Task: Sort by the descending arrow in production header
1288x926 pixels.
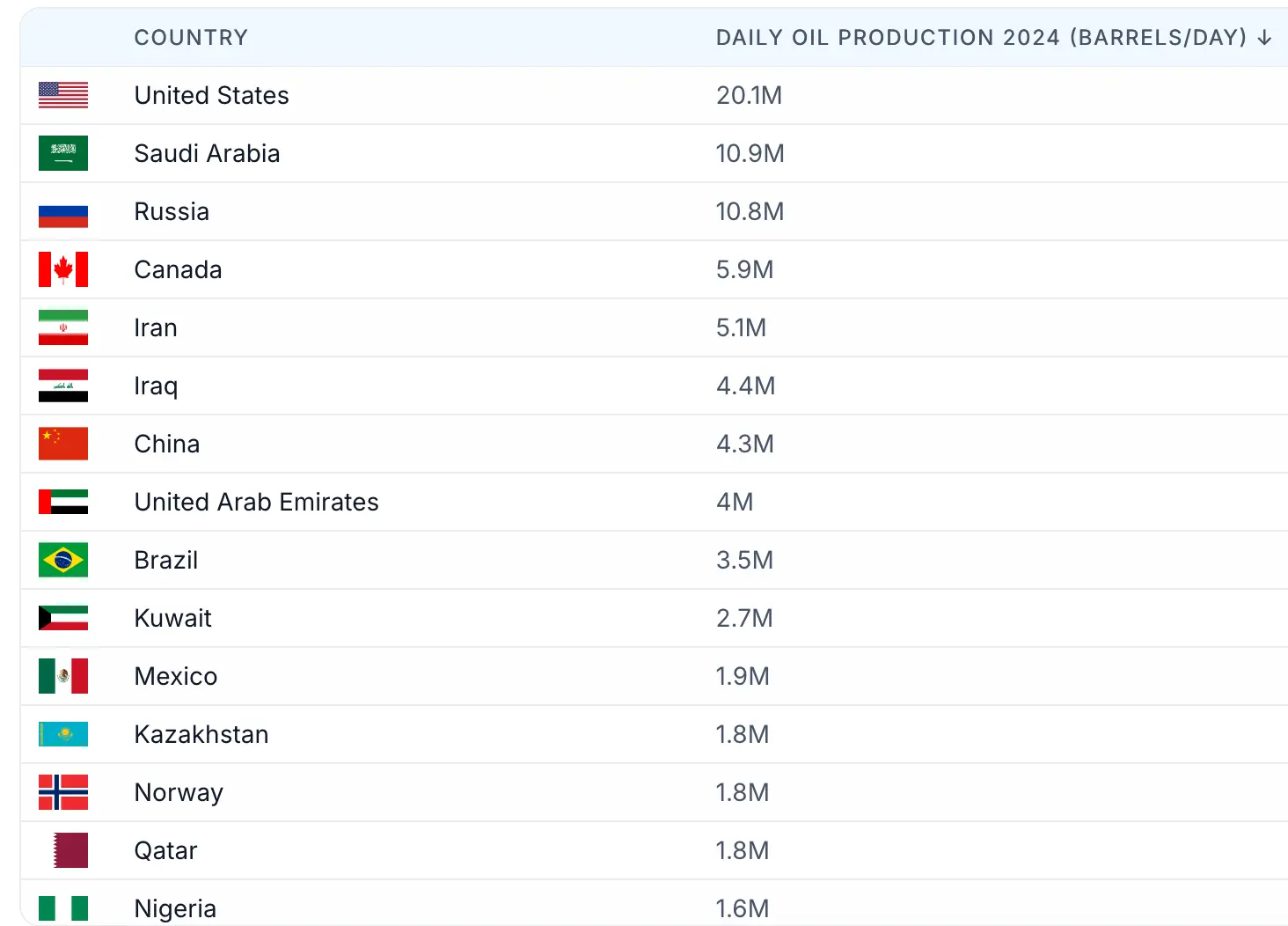Action: point(1265,38)
